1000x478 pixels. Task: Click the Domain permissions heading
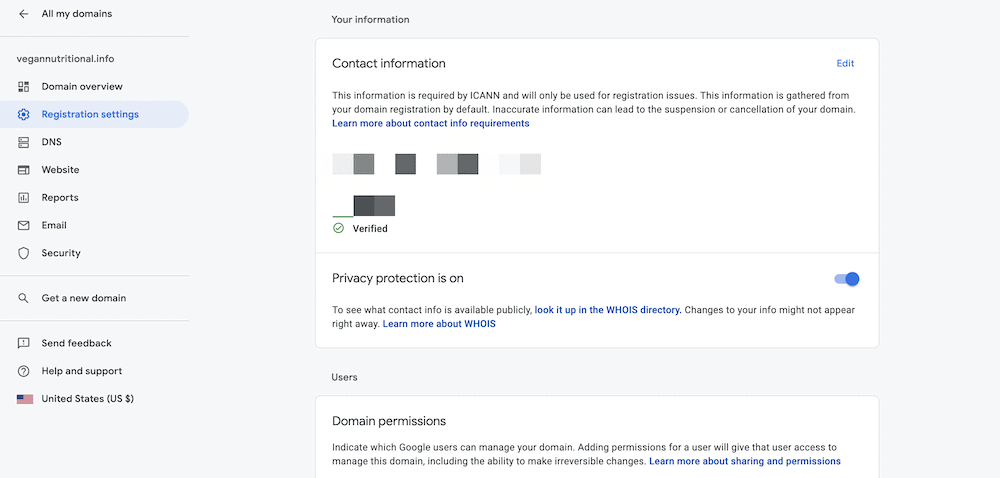tap(389, 421)
